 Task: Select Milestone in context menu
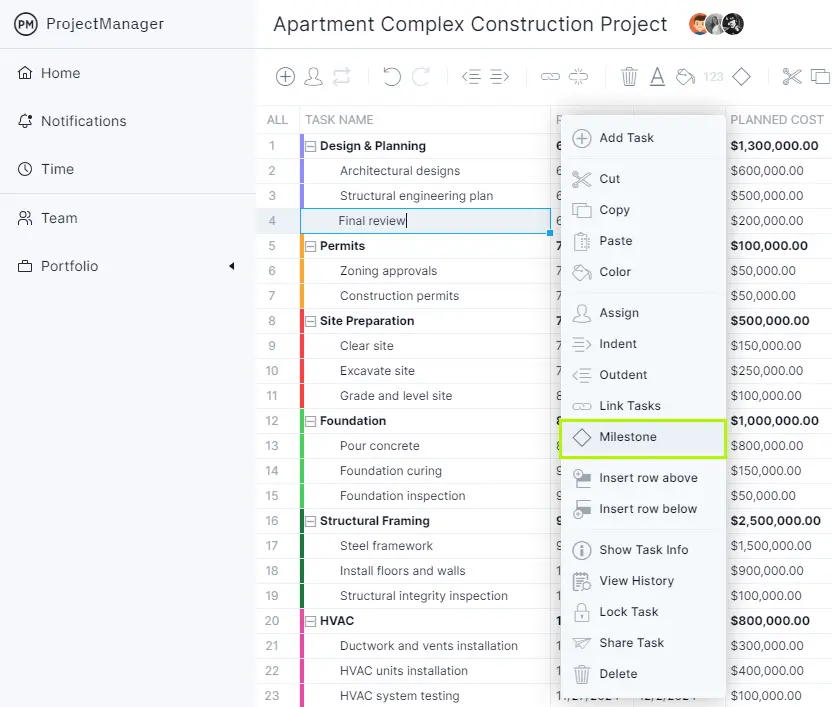coord(643,437)
